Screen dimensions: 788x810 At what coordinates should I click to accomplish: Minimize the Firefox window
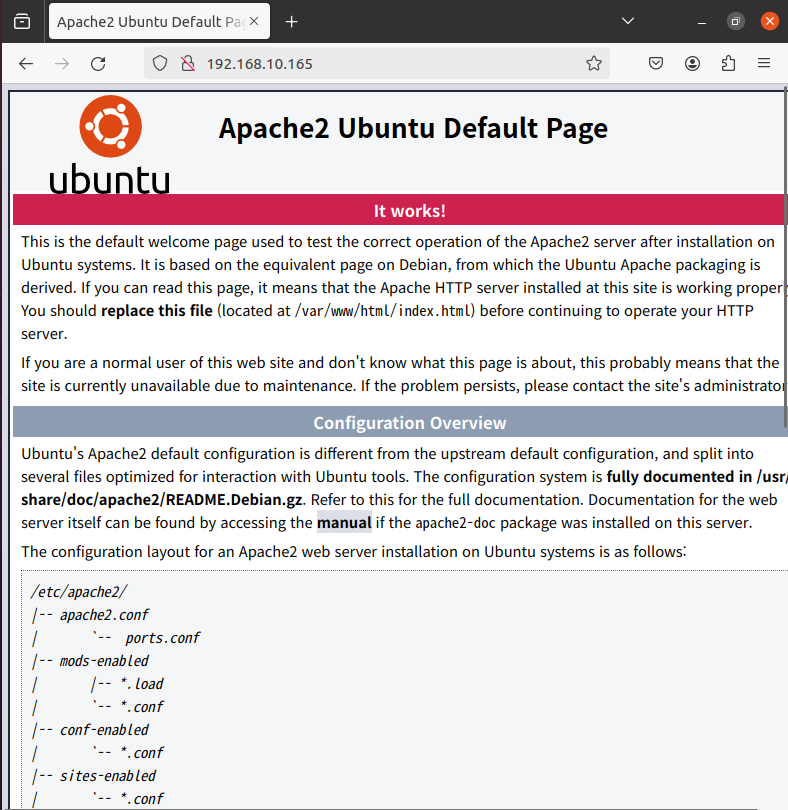click(701, 22)
